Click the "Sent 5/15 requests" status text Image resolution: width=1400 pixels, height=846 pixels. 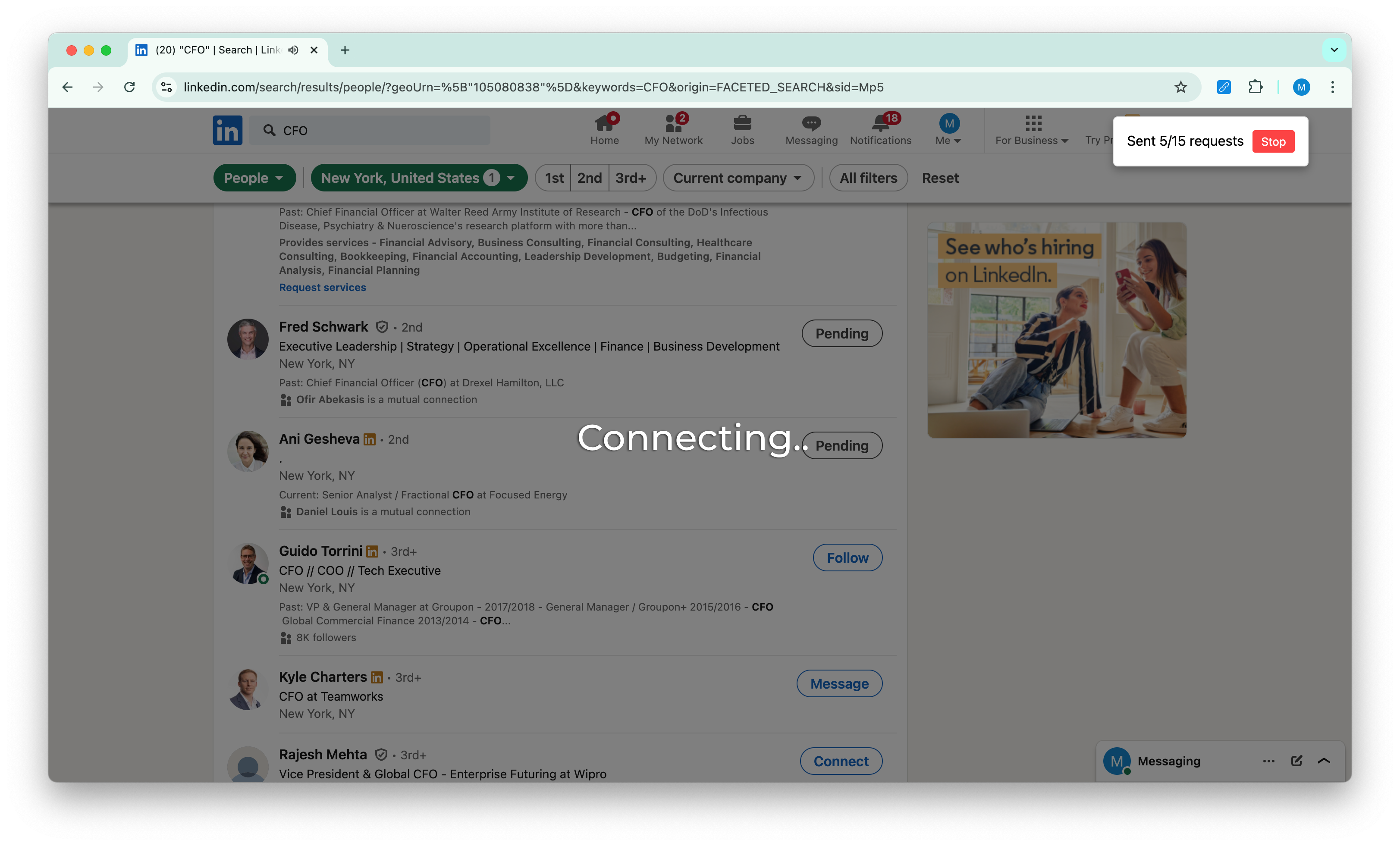[x=1185, y=141]
